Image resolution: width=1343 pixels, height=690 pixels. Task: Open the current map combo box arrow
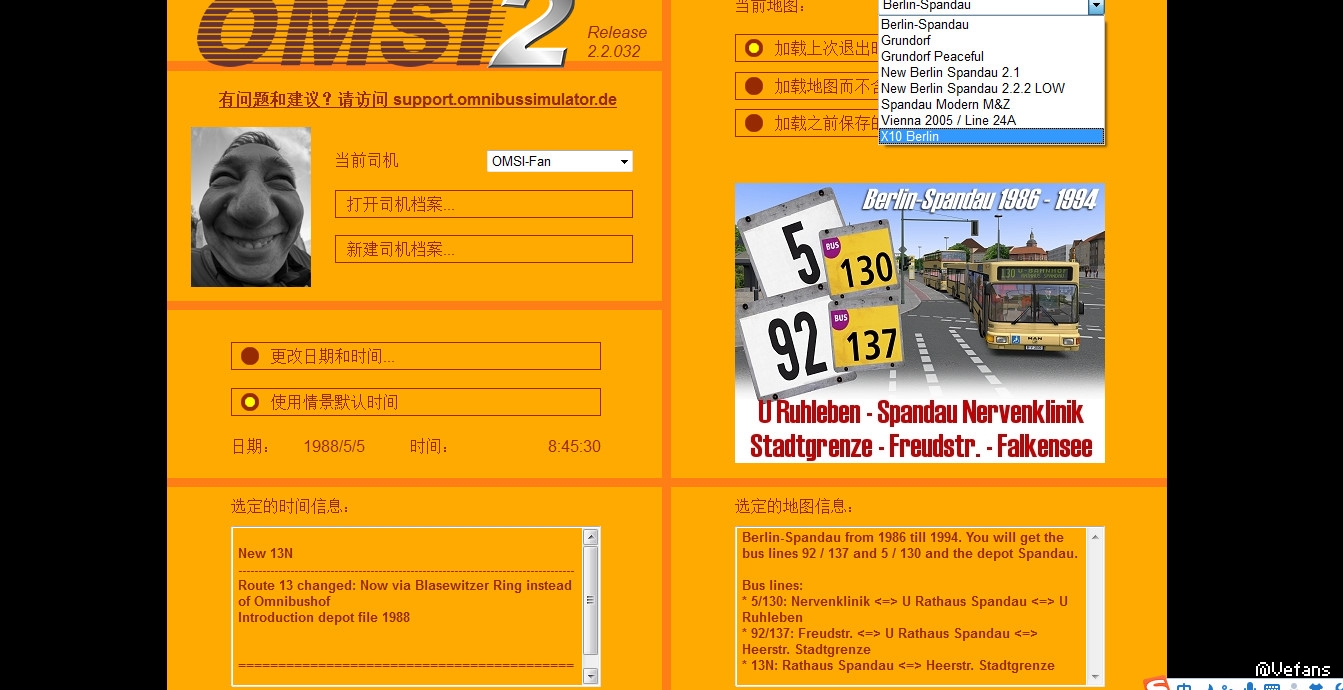(x=1096, y=6)
